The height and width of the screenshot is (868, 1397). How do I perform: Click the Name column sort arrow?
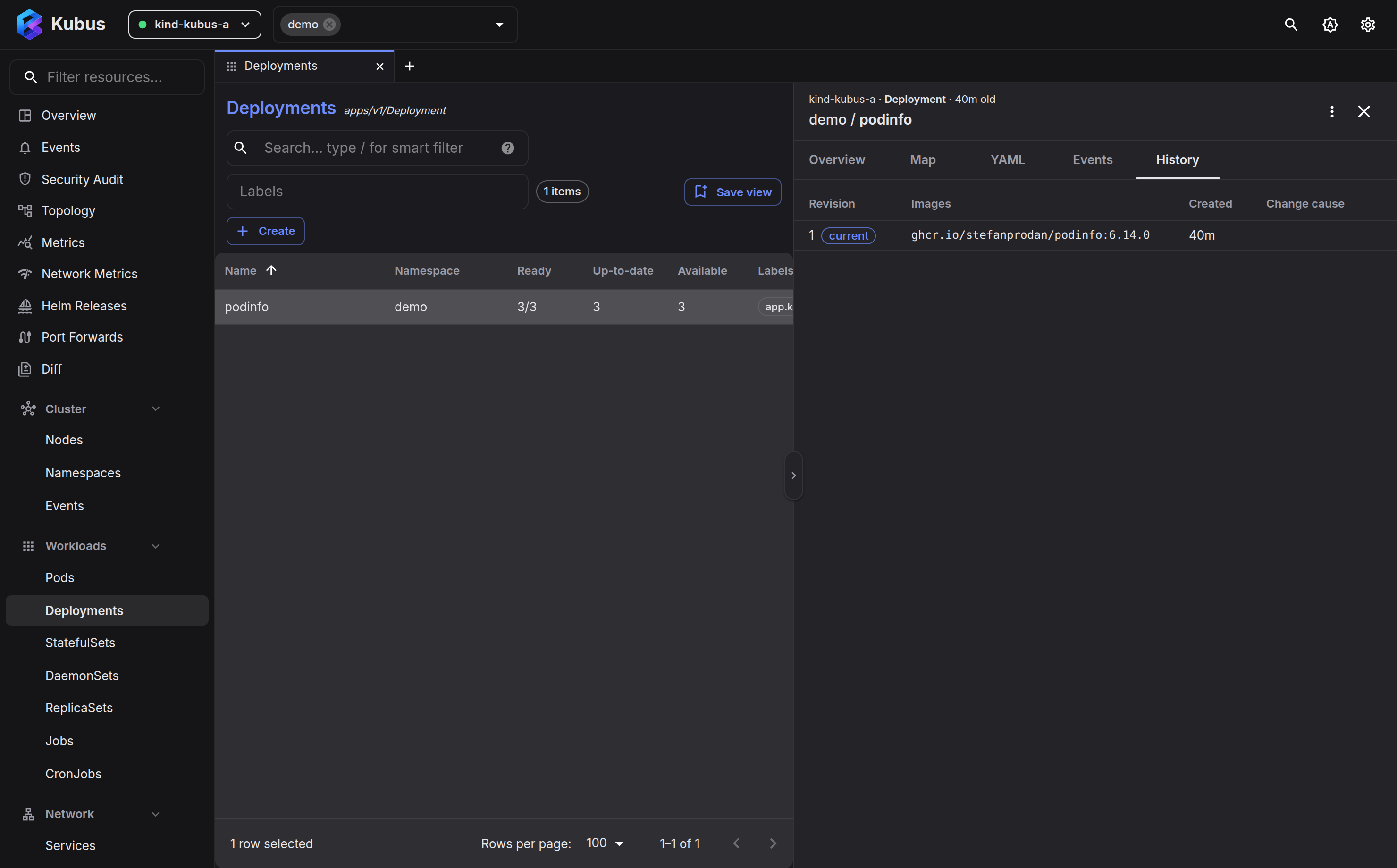(271, 270)
